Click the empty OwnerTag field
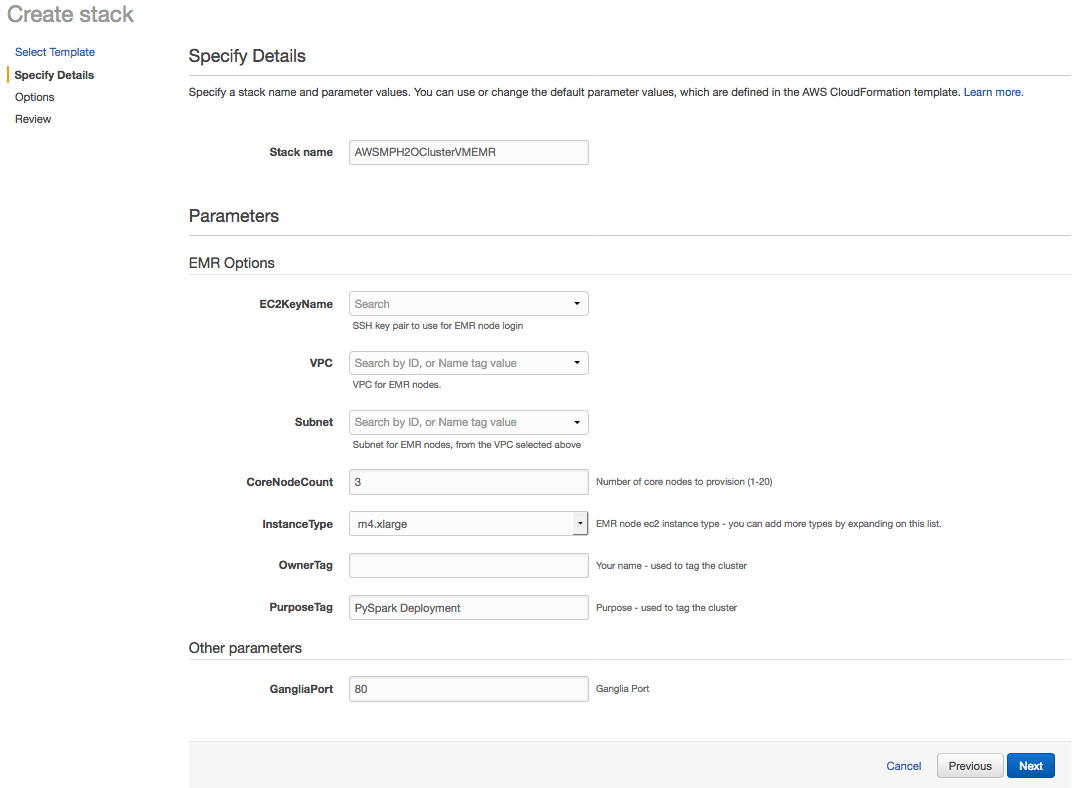 coord(468,565)
